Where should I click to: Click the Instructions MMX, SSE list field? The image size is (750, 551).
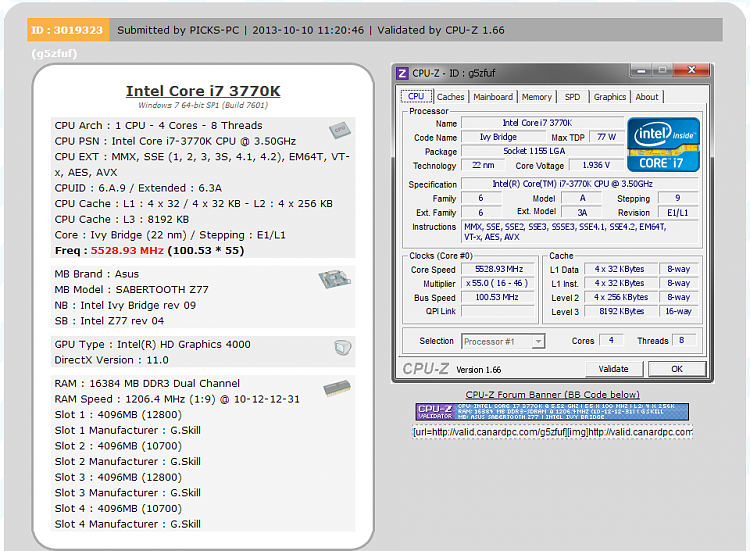580,232
